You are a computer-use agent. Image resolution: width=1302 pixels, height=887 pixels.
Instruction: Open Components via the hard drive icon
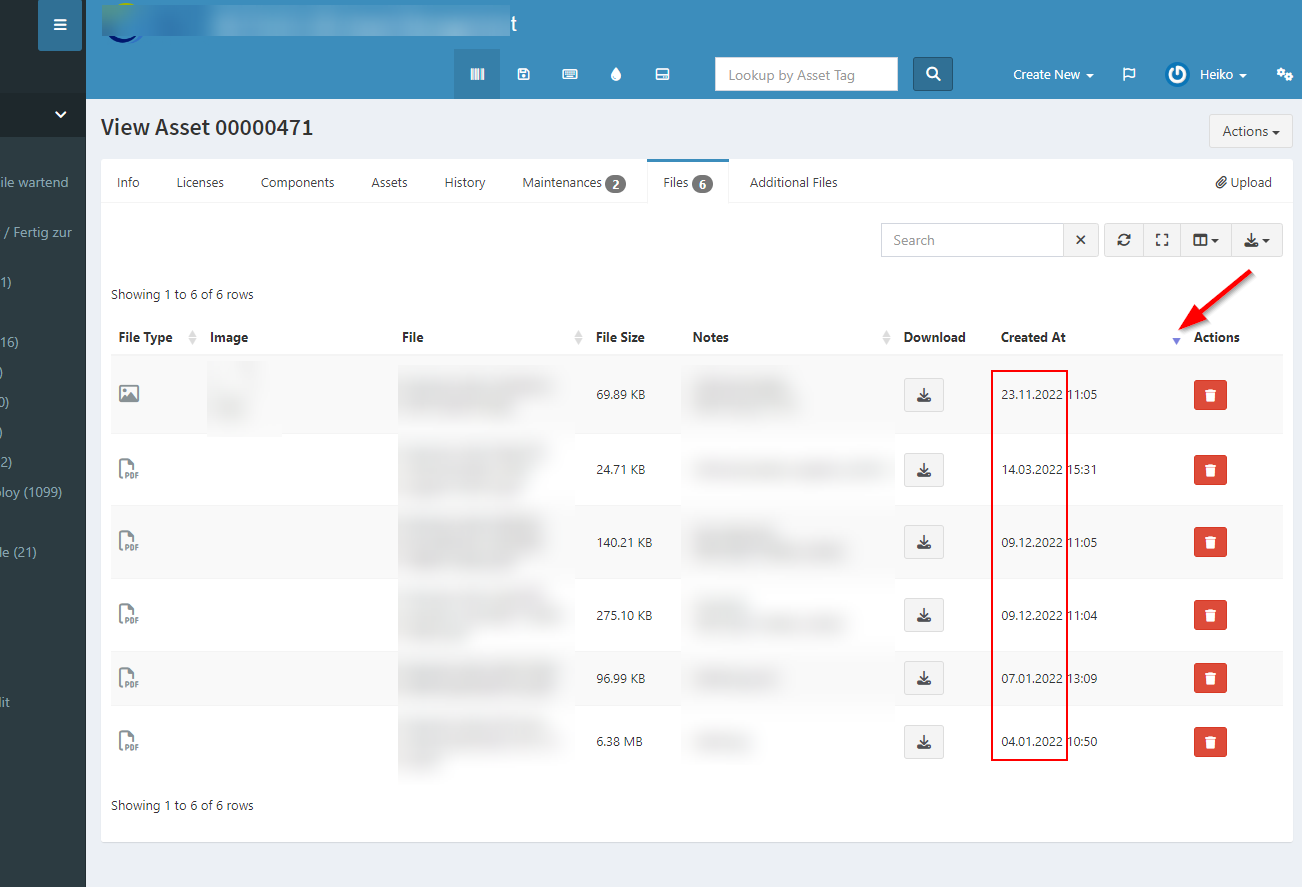pos(662,73)
